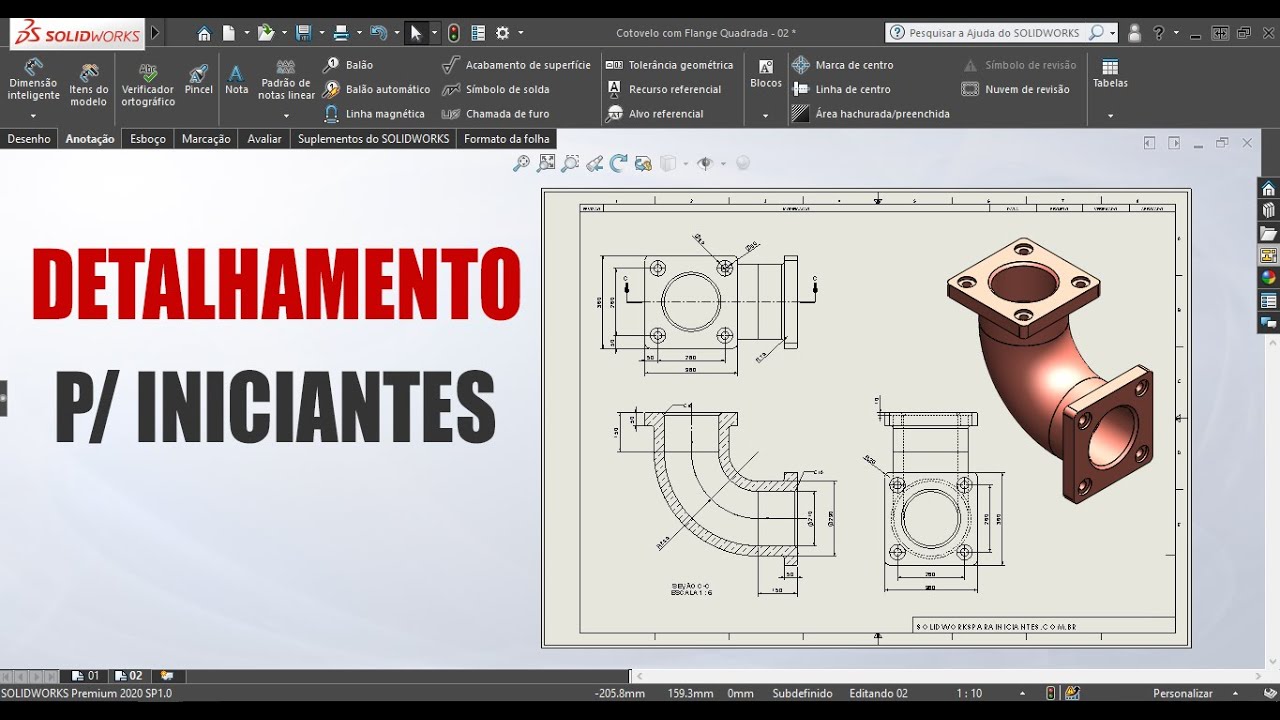The width and height of the screenshot is (1280, 720).
Task: Add a Linha de centro
Action: click(x=841, y=89)
